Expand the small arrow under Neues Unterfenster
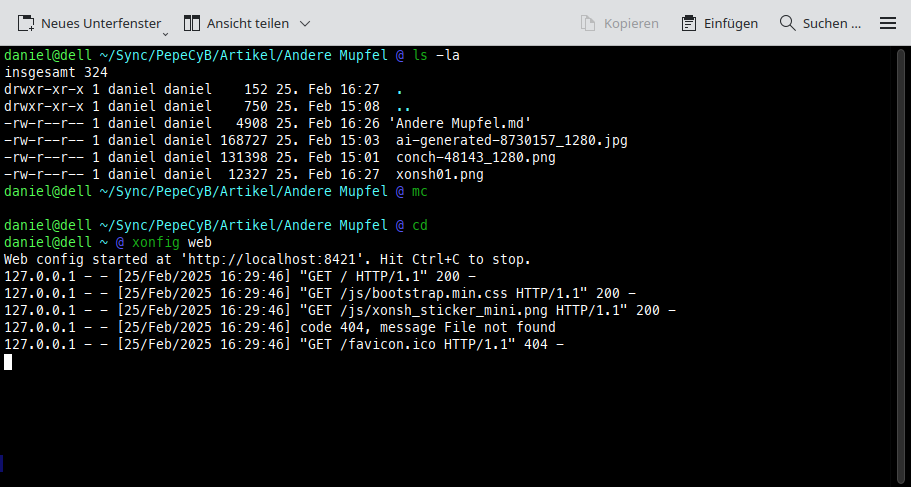The height and width of the screenshot is (487, 911). pos(165,32)
